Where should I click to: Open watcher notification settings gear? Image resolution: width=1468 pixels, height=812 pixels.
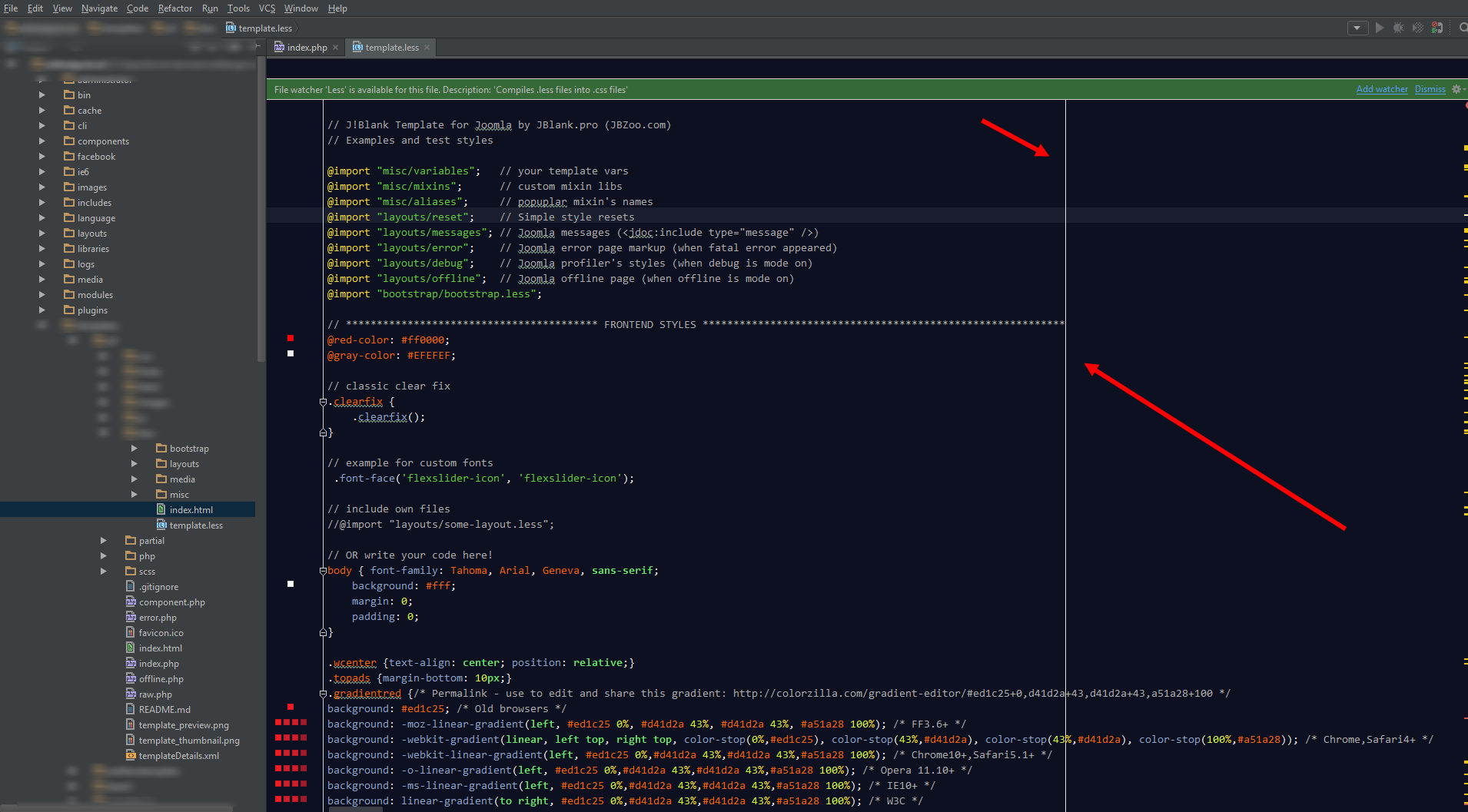click(x=1457, y=89)
